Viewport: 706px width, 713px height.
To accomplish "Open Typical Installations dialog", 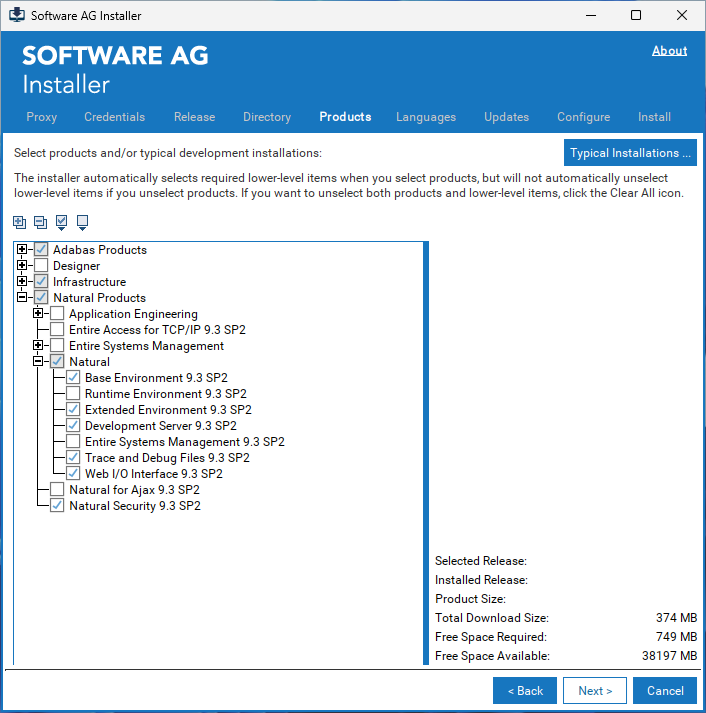I will (x=630, y=153).
